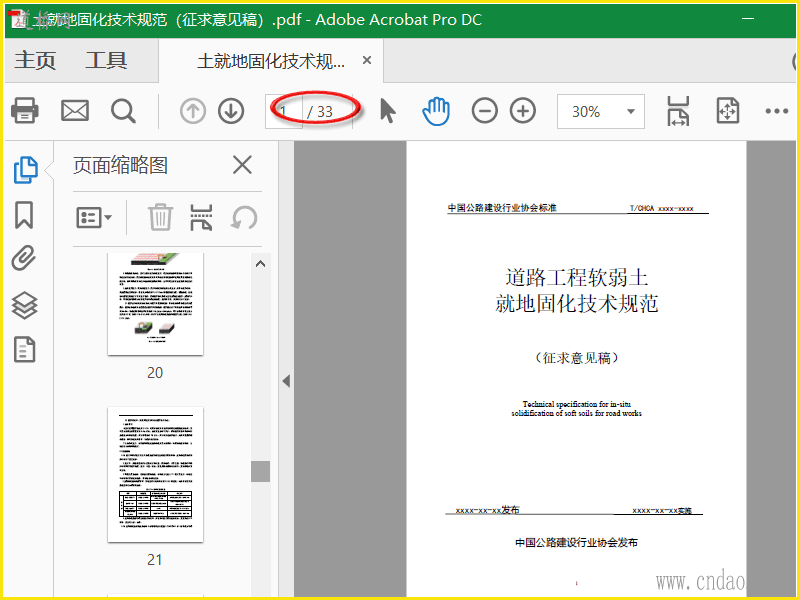Close the 页面缩略图 panel
The height and width of the screenshot is (600, 800).
click(242, 165)
